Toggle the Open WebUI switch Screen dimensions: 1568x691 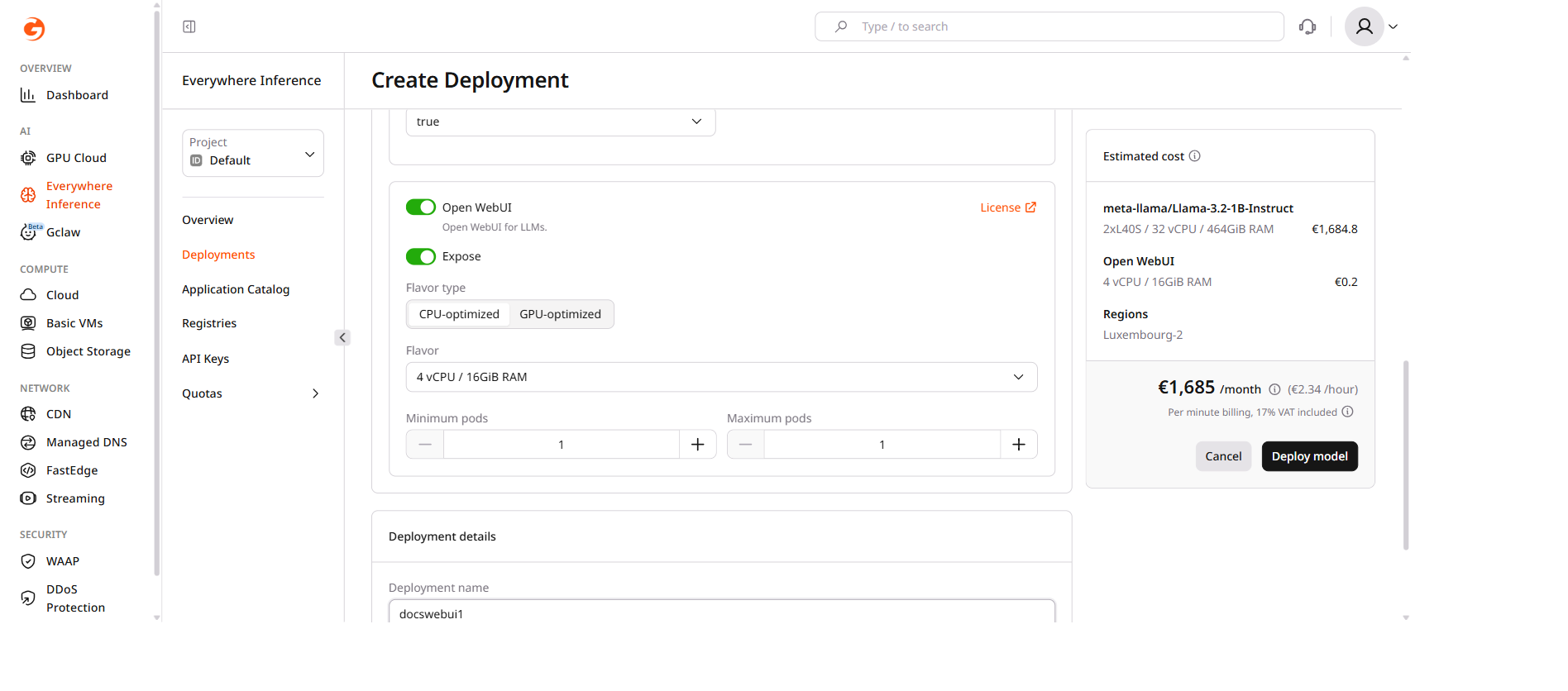coord(421,207)
